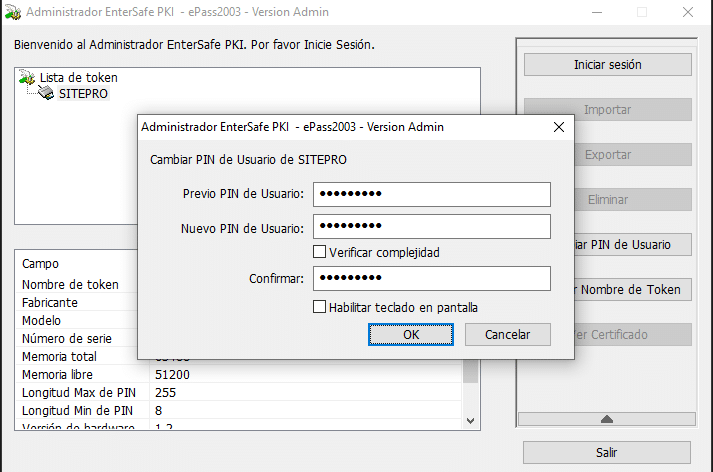The image size is (713, 472).
Task: Toggle Habilitar teclado en pantalla checkbox
Action: pos(320,307)
